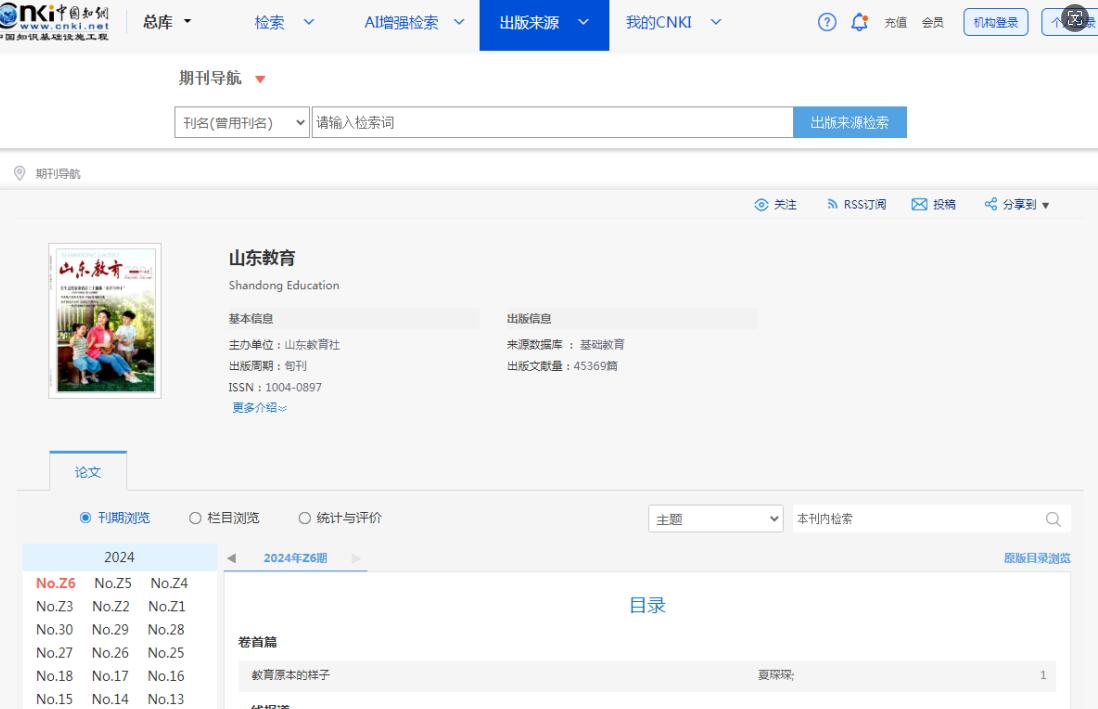Select issue No.30
The image size is (1098, 709).
point(55,629)
